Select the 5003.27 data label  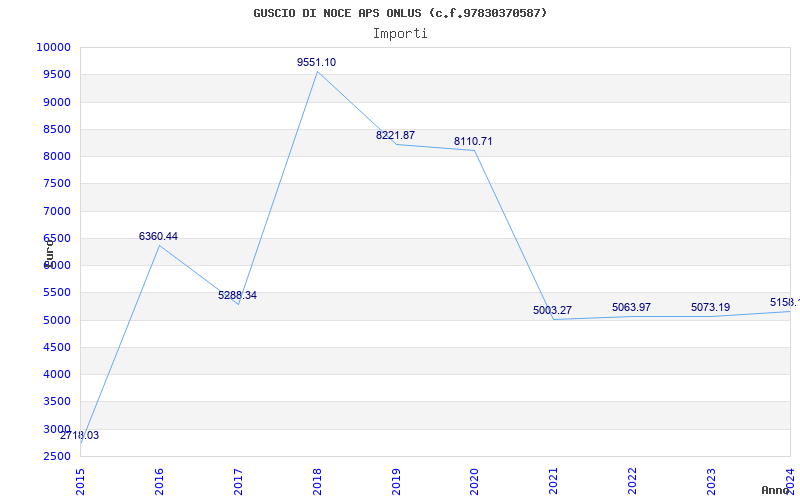pos(553,310)
